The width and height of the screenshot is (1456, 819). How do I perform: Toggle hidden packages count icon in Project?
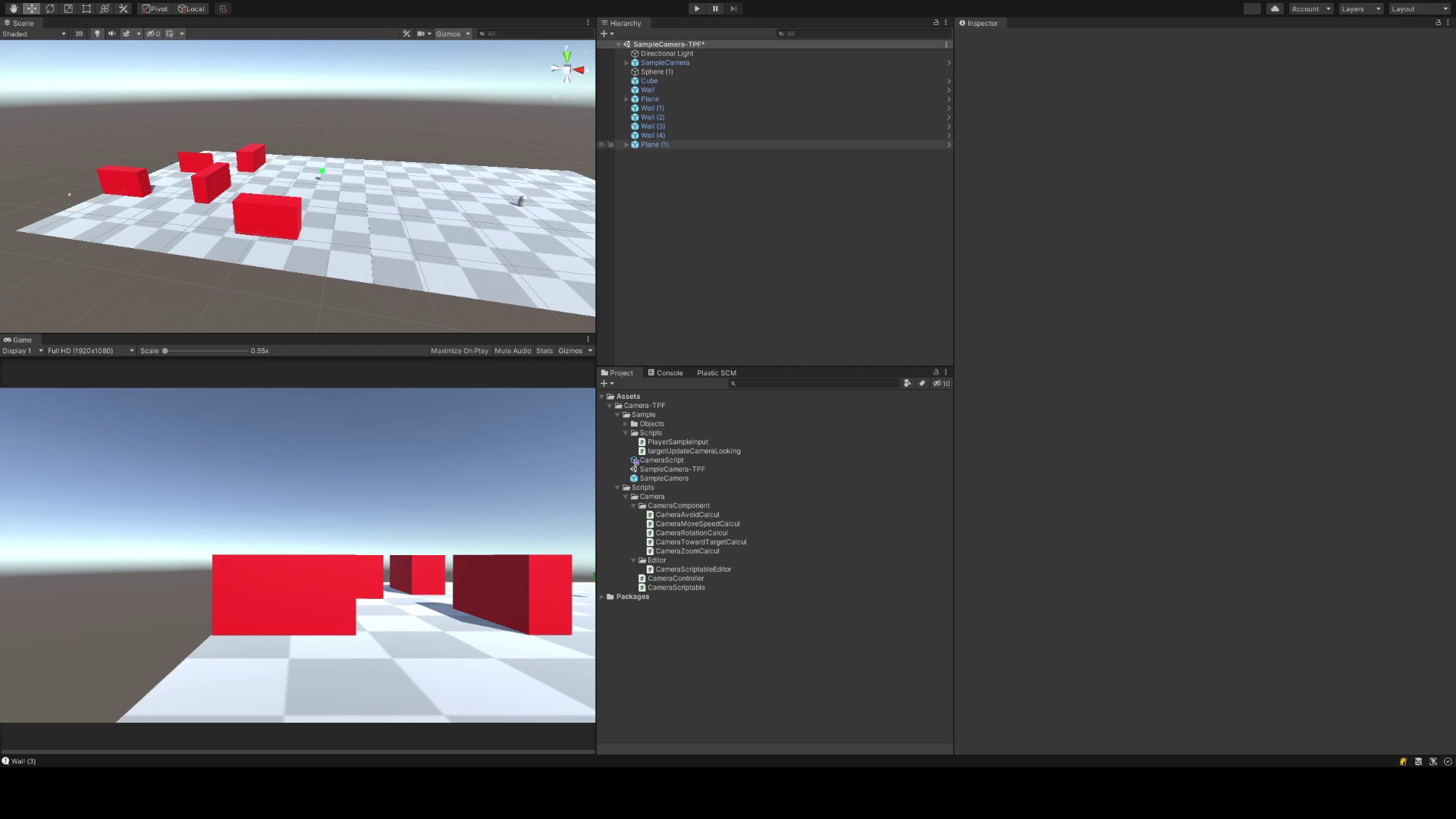(941, 383)
